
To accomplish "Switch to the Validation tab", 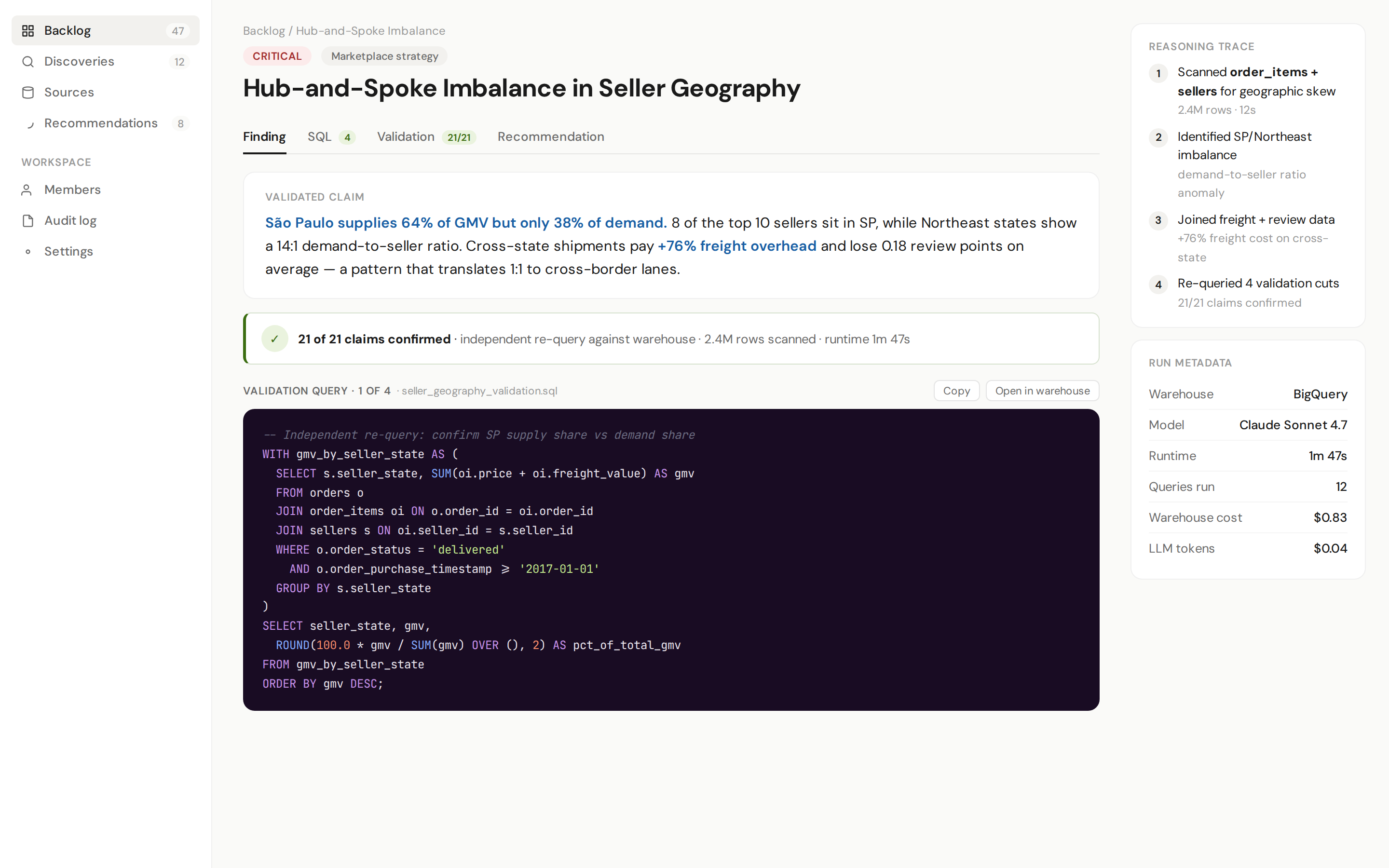I will [x=426, y=136].
